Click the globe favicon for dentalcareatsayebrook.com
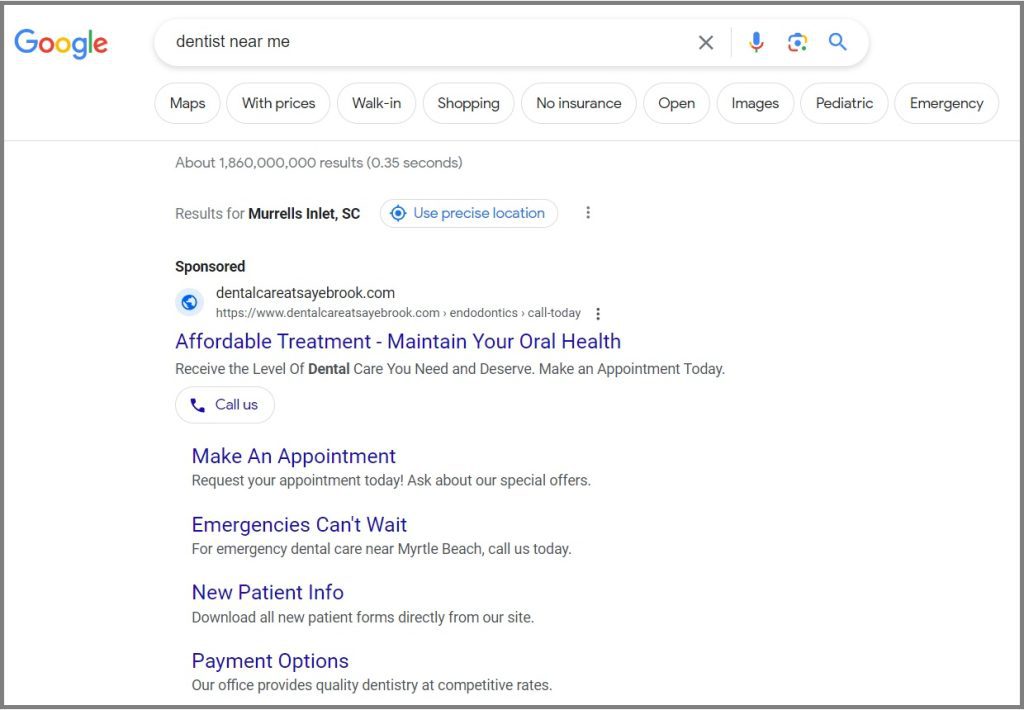This screenshot has width=1024, height=710. click(189, 302)
